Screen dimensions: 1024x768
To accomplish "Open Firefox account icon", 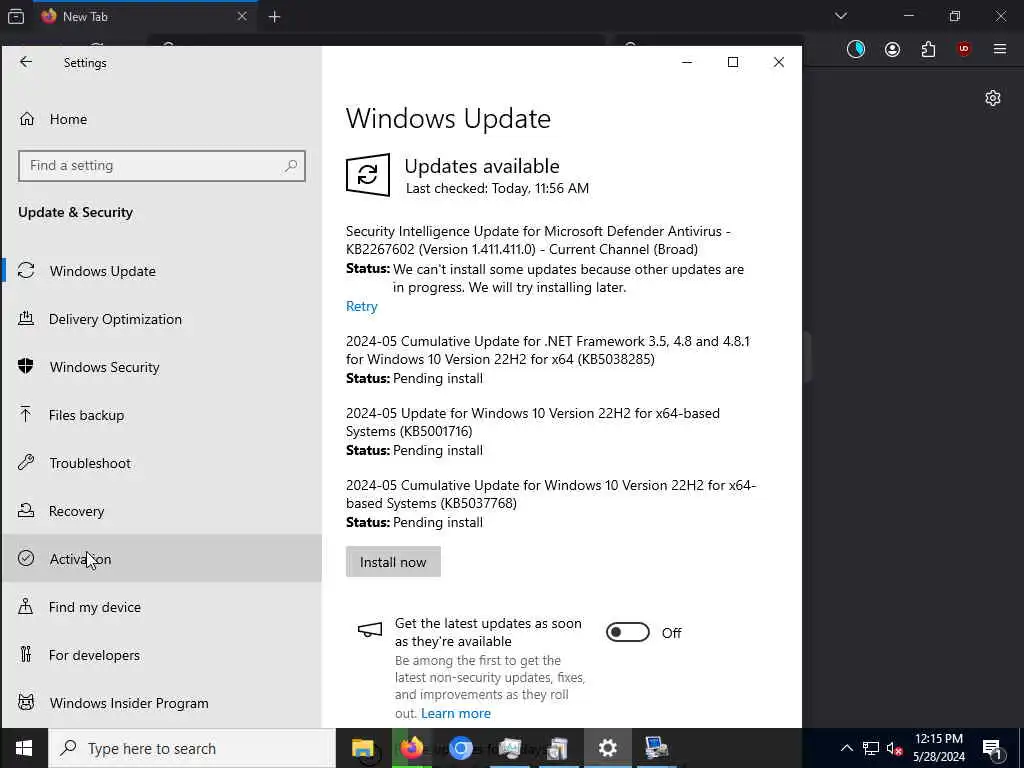I will coord(892,49).
